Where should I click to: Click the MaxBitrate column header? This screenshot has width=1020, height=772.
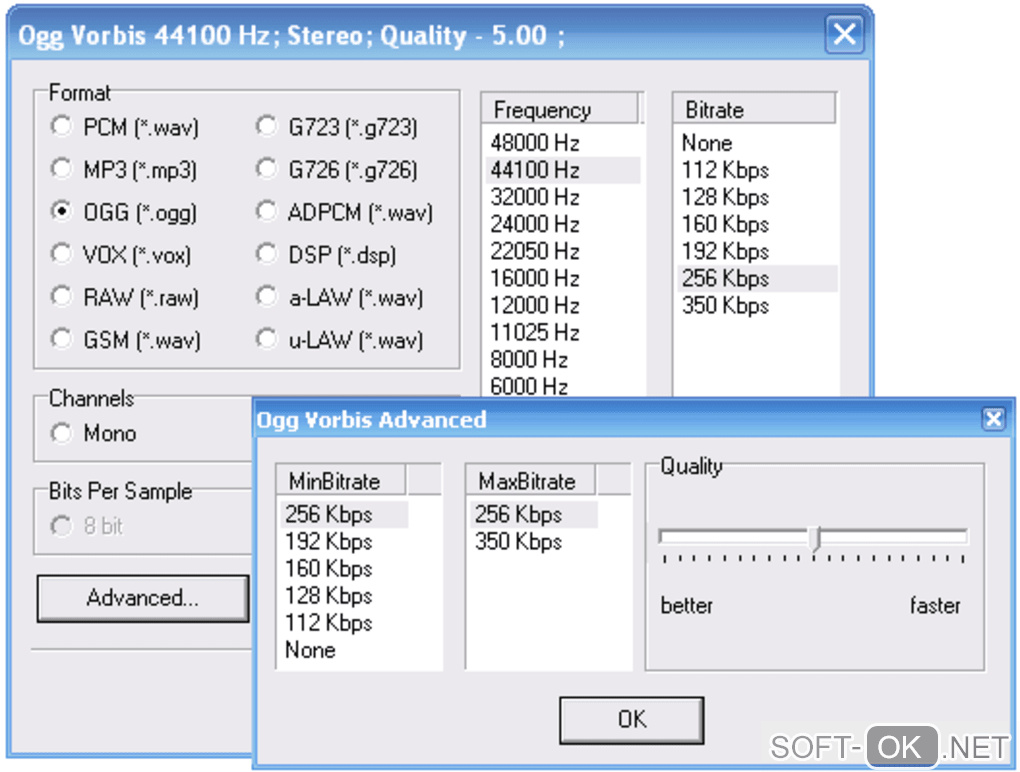[530, 481]
